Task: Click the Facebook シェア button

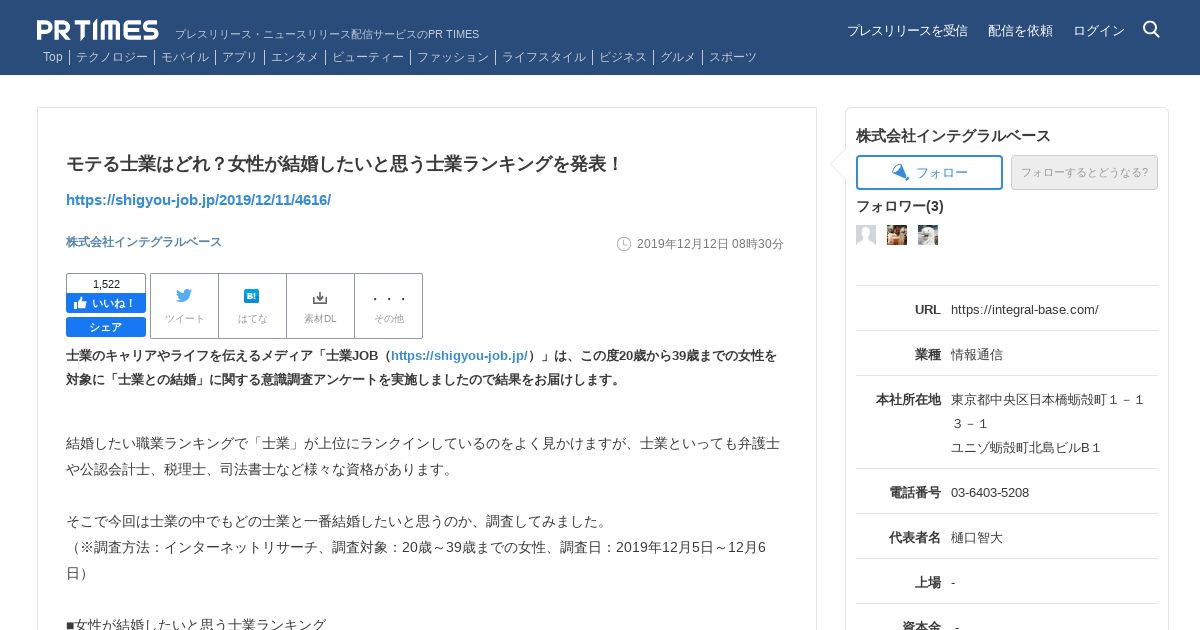Action: click(x=106, y=327)
